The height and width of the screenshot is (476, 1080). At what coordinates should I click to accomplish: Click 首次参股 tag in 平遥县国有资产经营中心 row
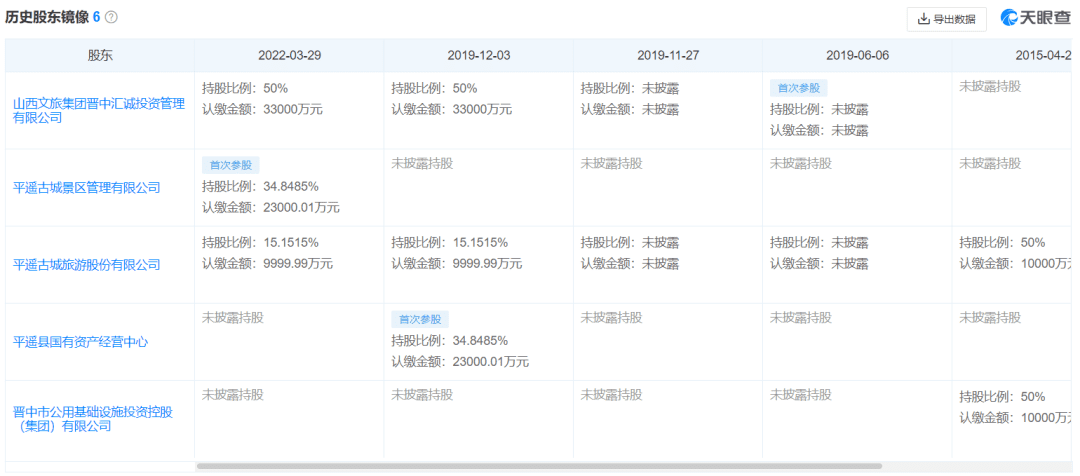(x=420, y=320)
